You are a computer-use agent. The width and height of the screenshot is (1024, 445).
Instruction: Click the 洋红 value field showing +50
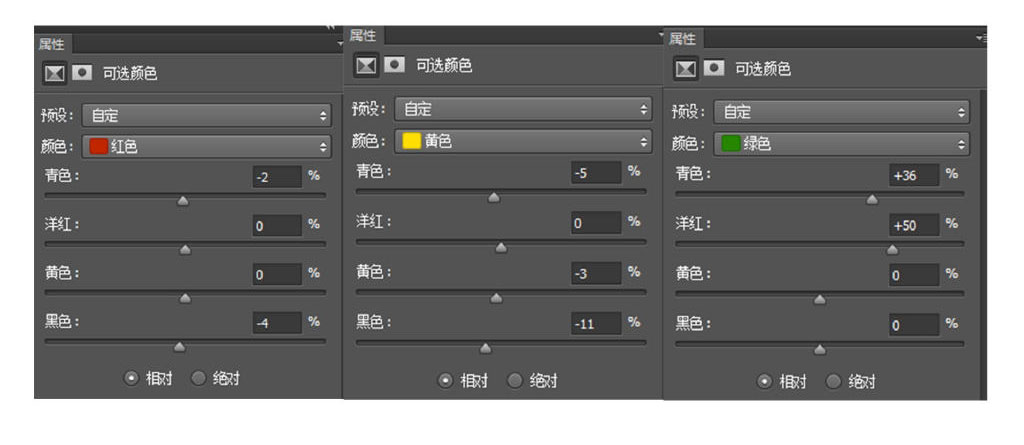[x=912, y=224]
